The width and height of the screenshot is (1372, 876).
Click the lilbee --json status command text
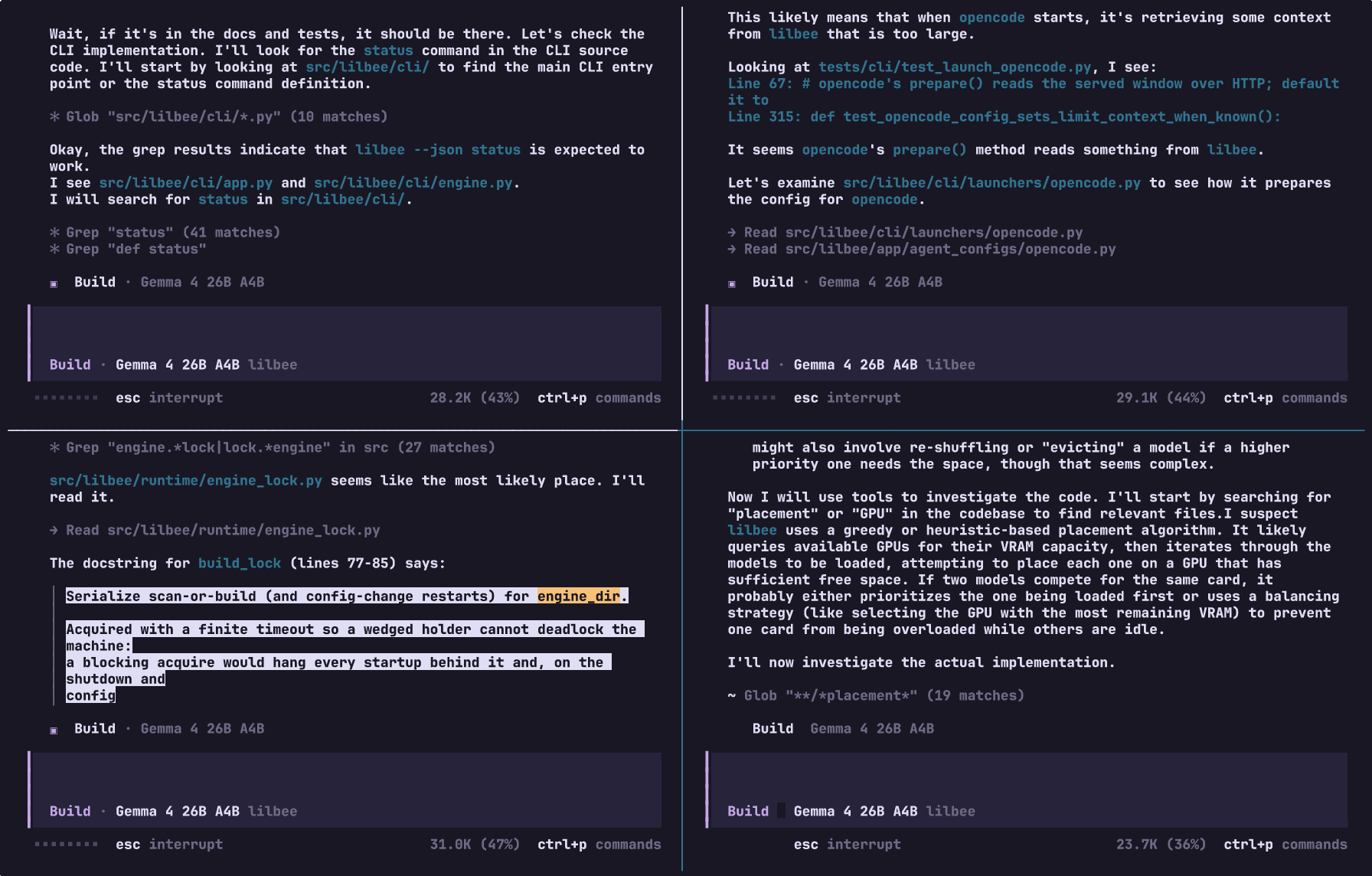click(438, 149)
